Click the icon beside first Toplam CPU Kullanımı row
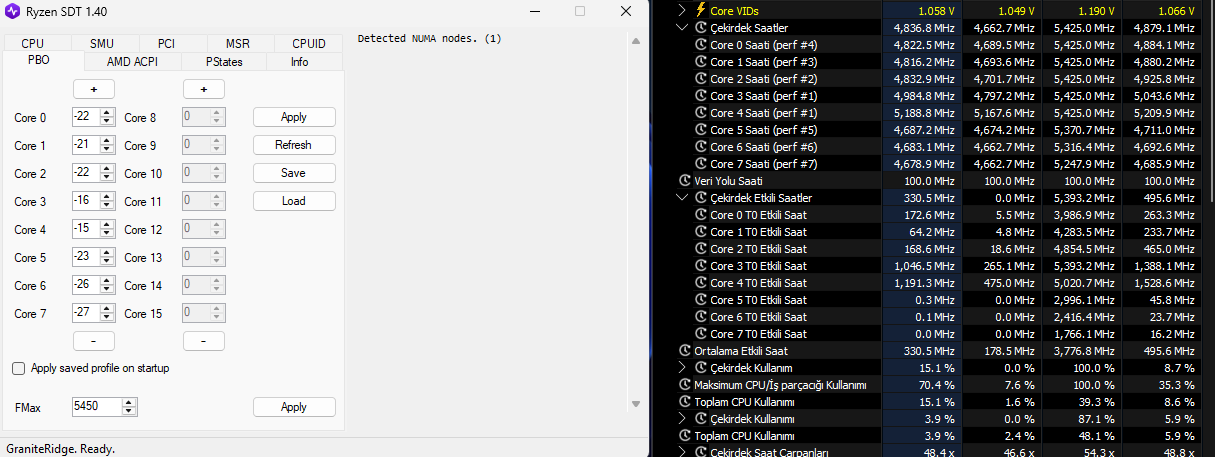The width and height of the screenshot is (1215, 457). [x=684, y=402]
